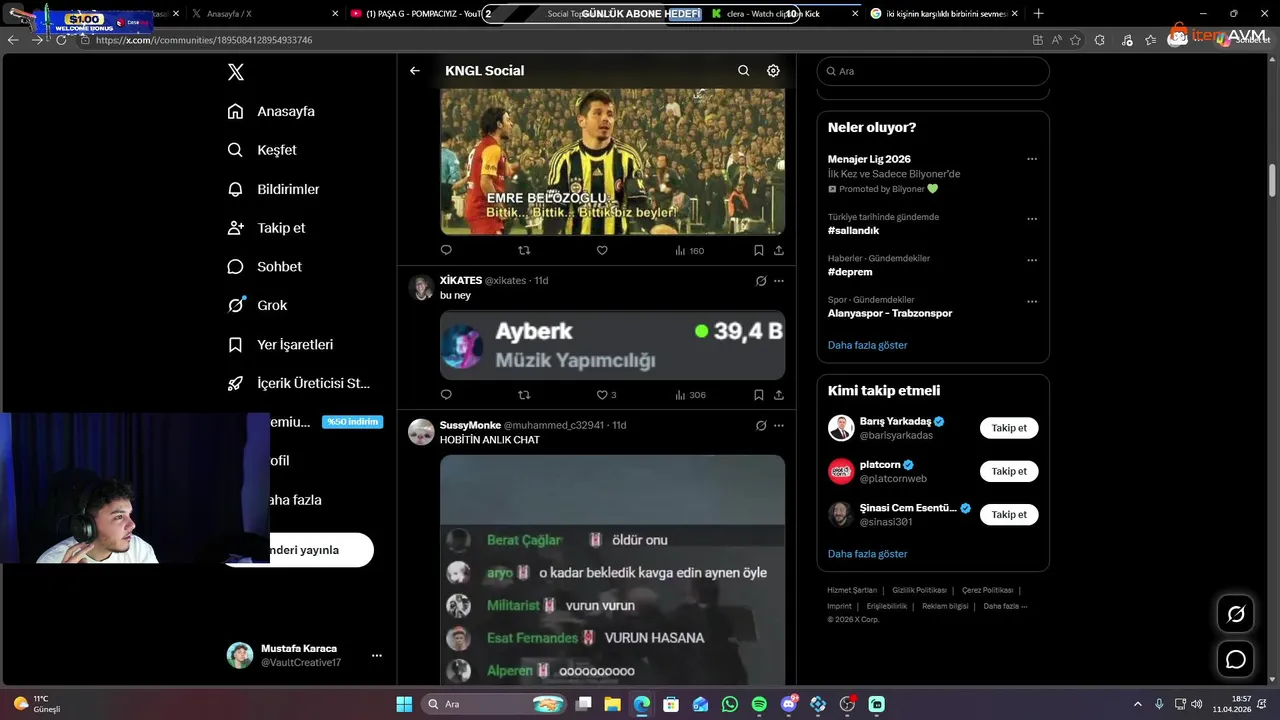Open İçerik Üreticisi Stüdyosu in sidebar

point(298,383)
